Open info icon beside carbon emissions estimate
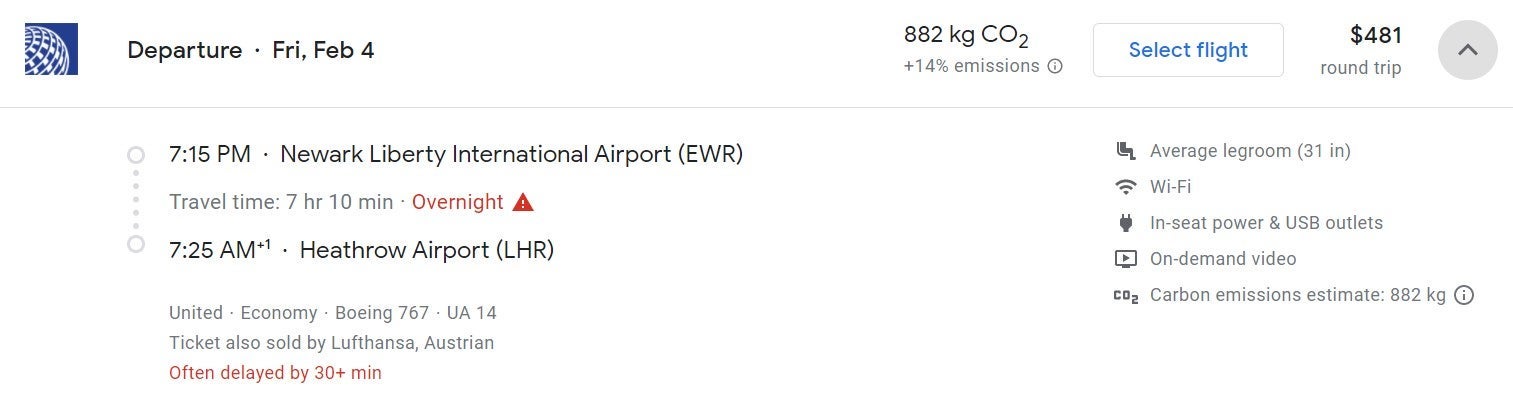 [1464, 295]
